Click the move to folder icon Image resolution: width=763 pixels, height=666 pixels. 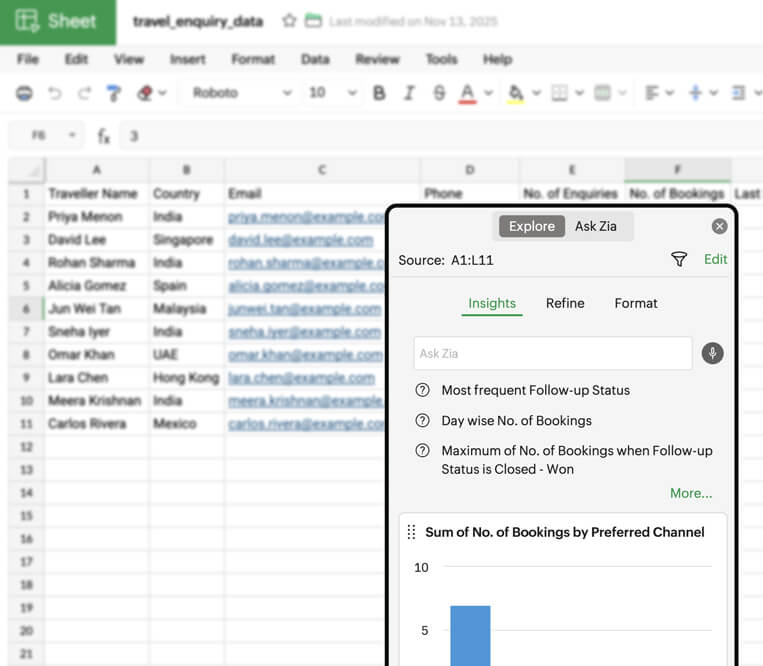pos(313,21)
